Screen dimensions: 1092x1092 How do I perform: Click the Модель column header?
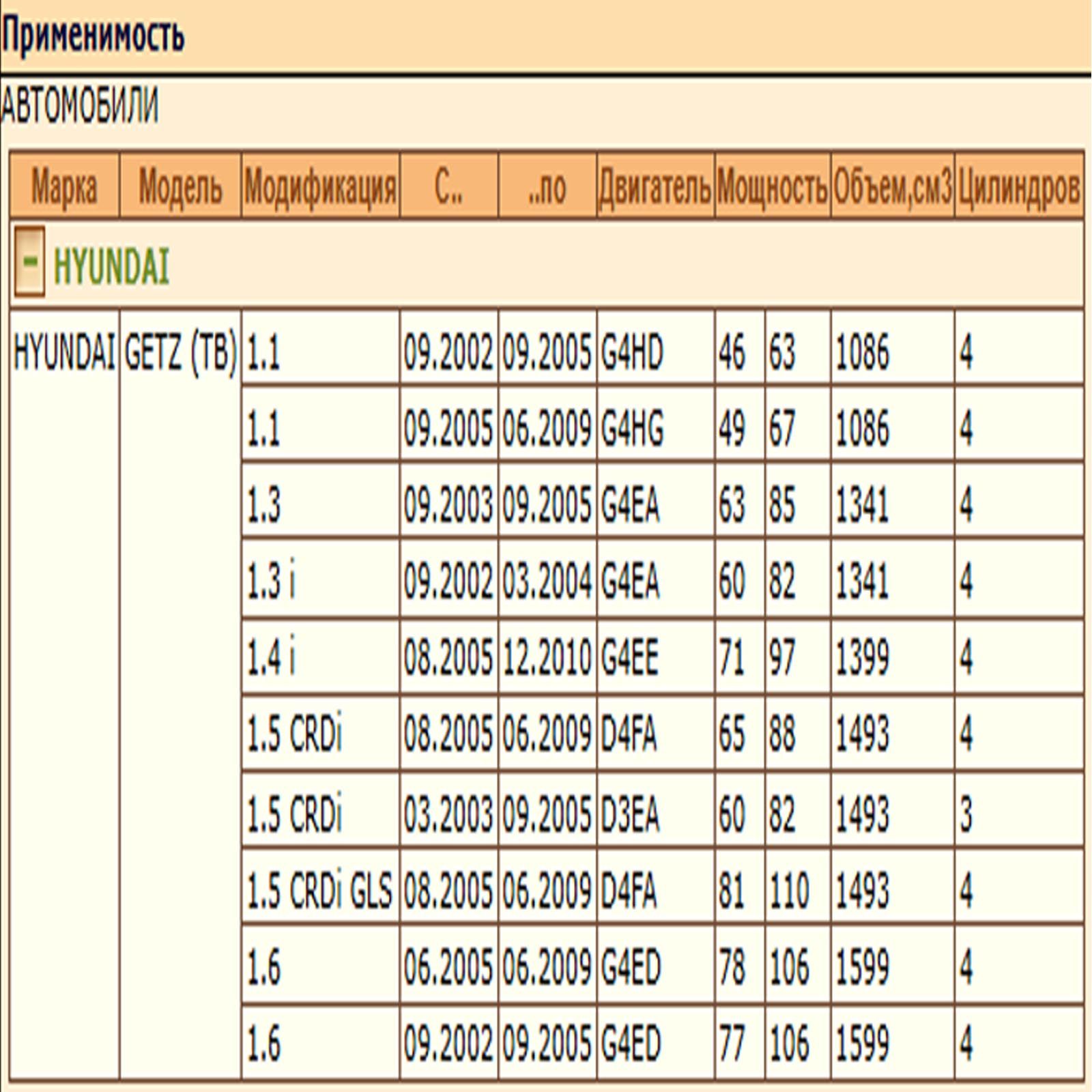click(180, 186)
